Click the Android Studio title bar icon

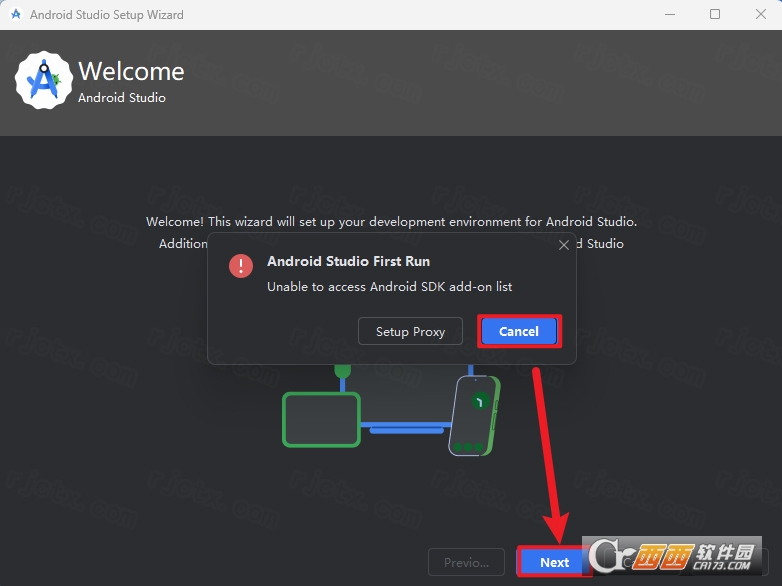(x=16, y=14)
